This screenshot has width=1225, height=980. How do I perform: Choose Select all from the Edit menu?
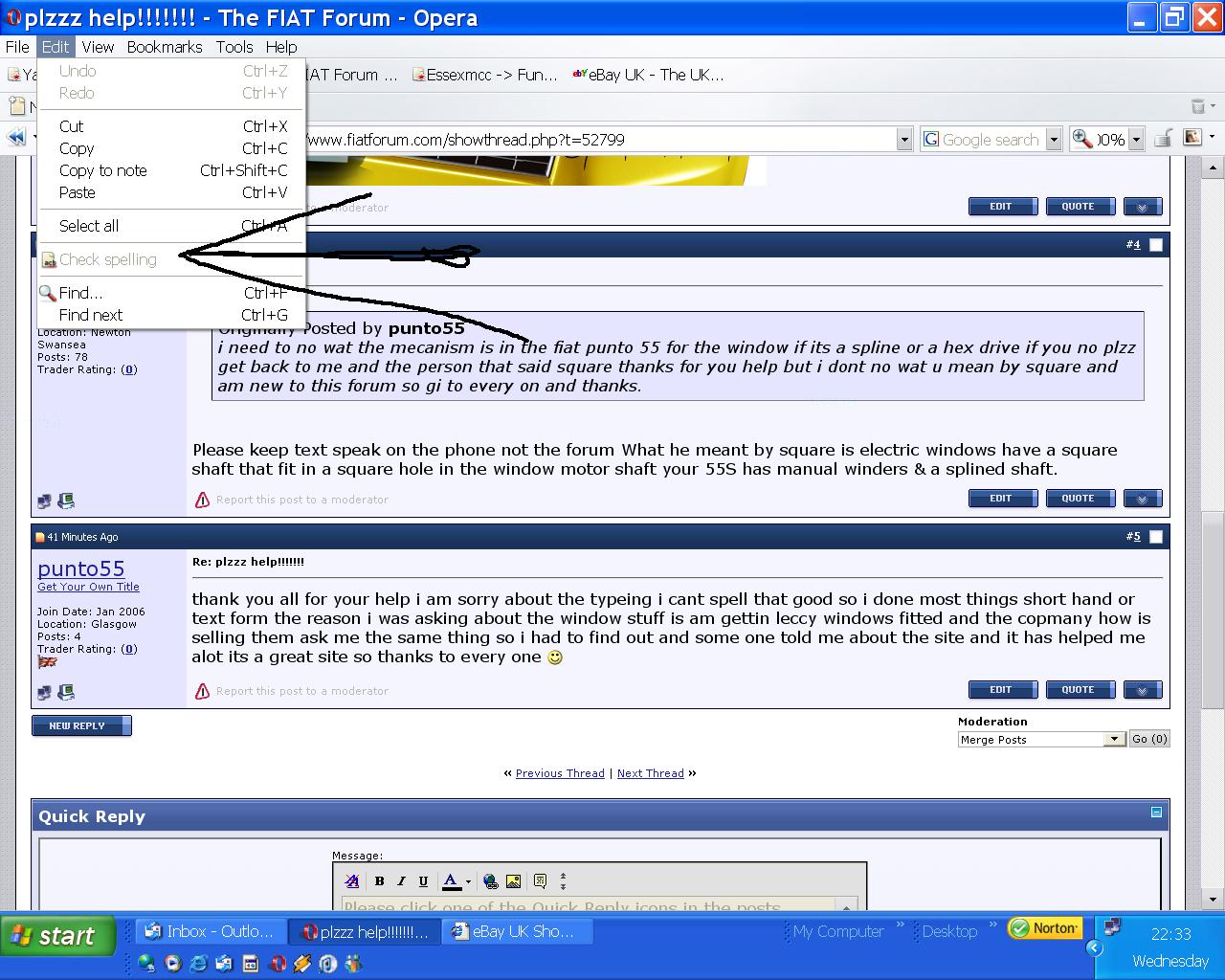[89, 226]
